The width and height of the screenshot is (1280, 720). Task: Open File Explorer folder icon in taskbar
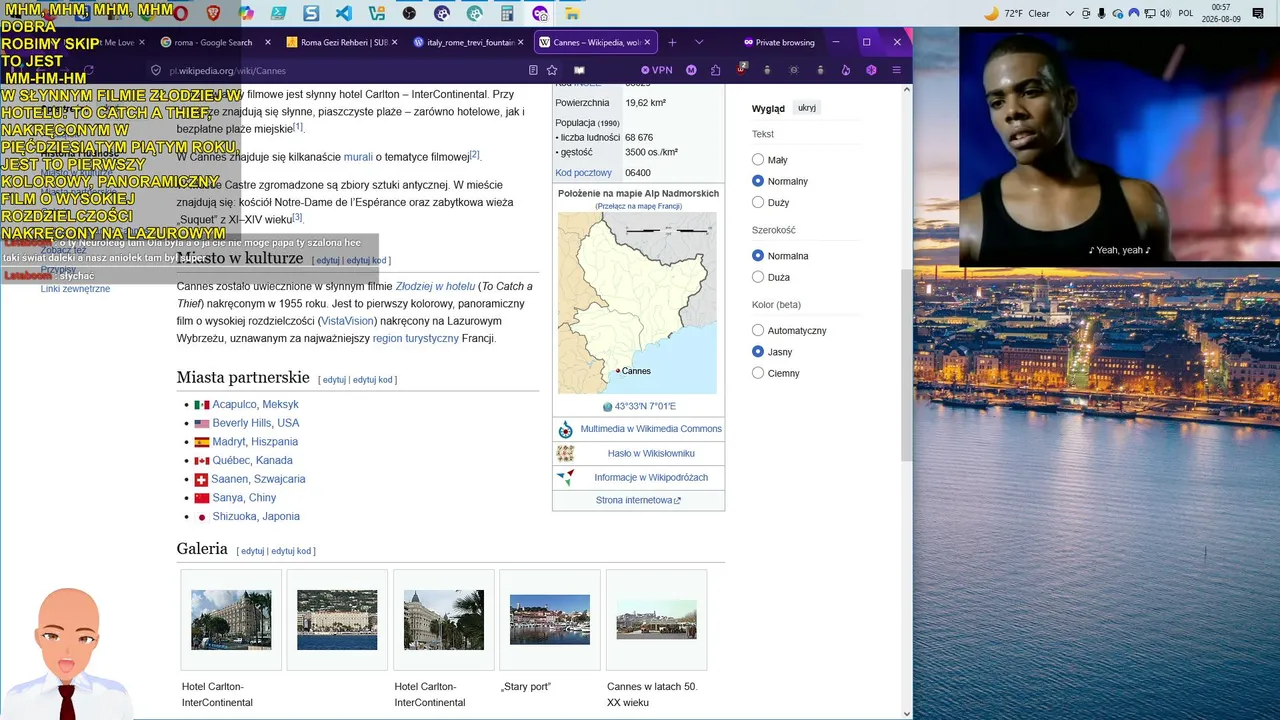pos(572,13)
